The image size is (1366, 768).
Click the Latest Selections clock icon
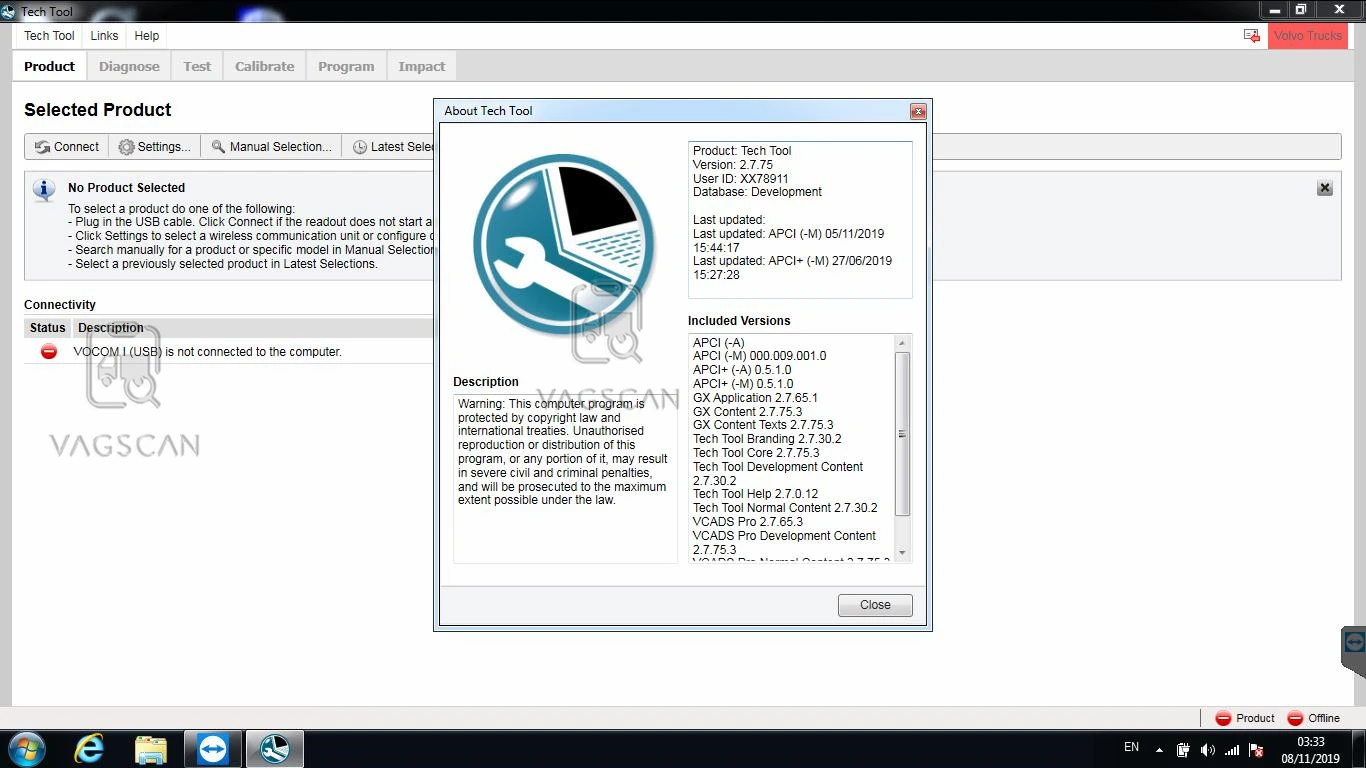pos(360,147)
